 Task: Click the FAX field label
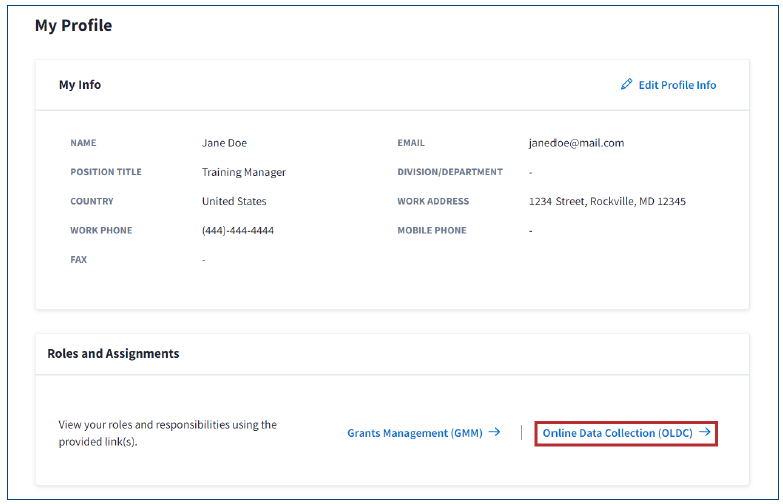pyautogui.click(x=78, y=259)
